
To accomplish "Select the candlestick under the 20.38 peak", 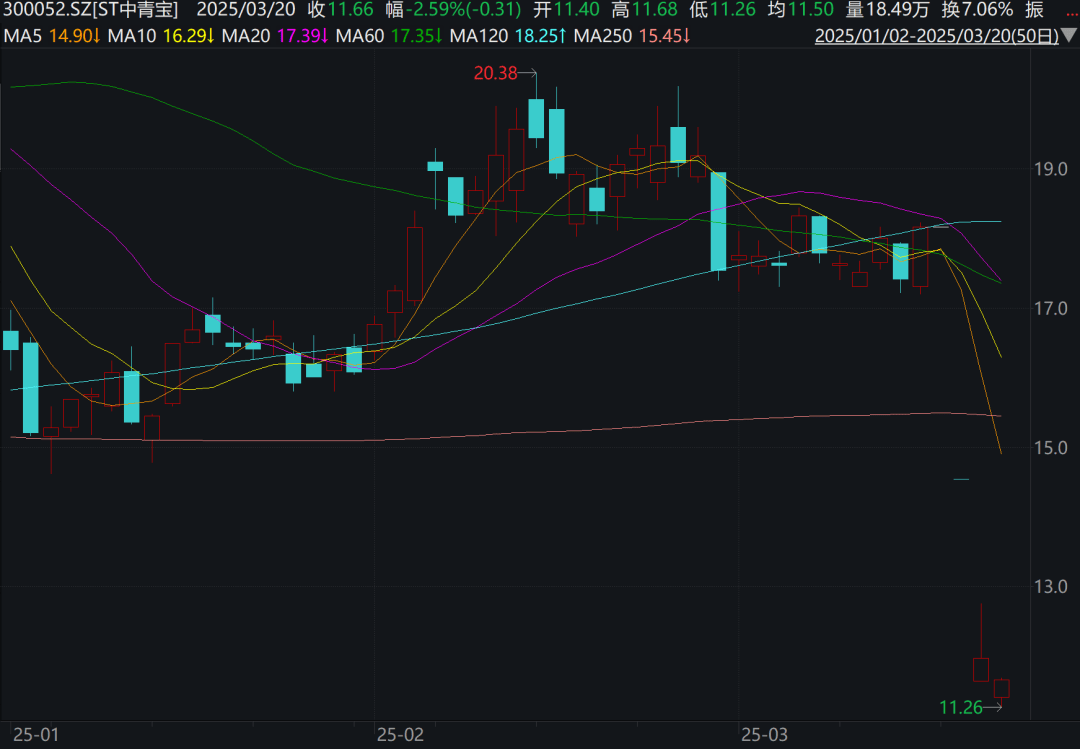I will click(x=537, y=119).
